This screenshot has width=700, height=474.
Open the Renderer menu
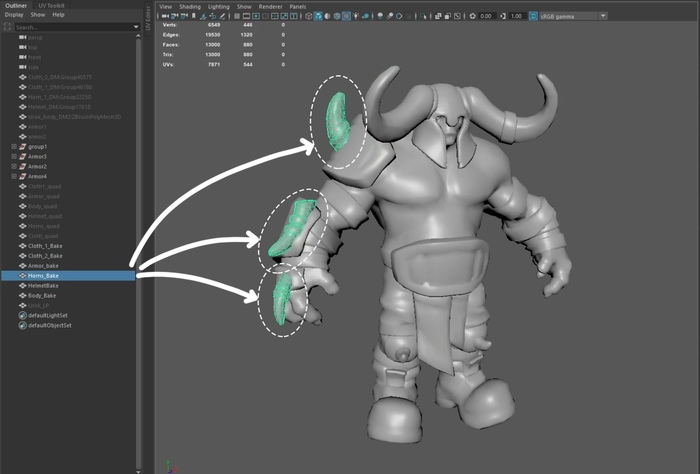pyautogui.click(x=270, y=7)
